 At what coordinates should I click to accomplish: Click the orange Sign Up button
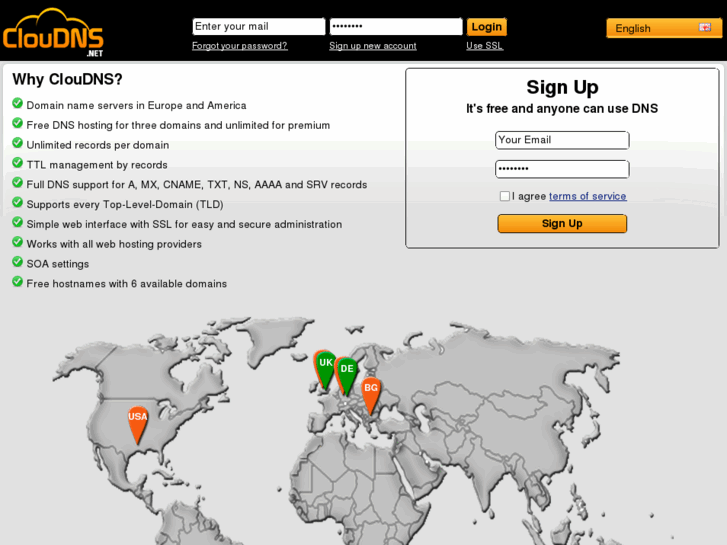pos(562,224)
